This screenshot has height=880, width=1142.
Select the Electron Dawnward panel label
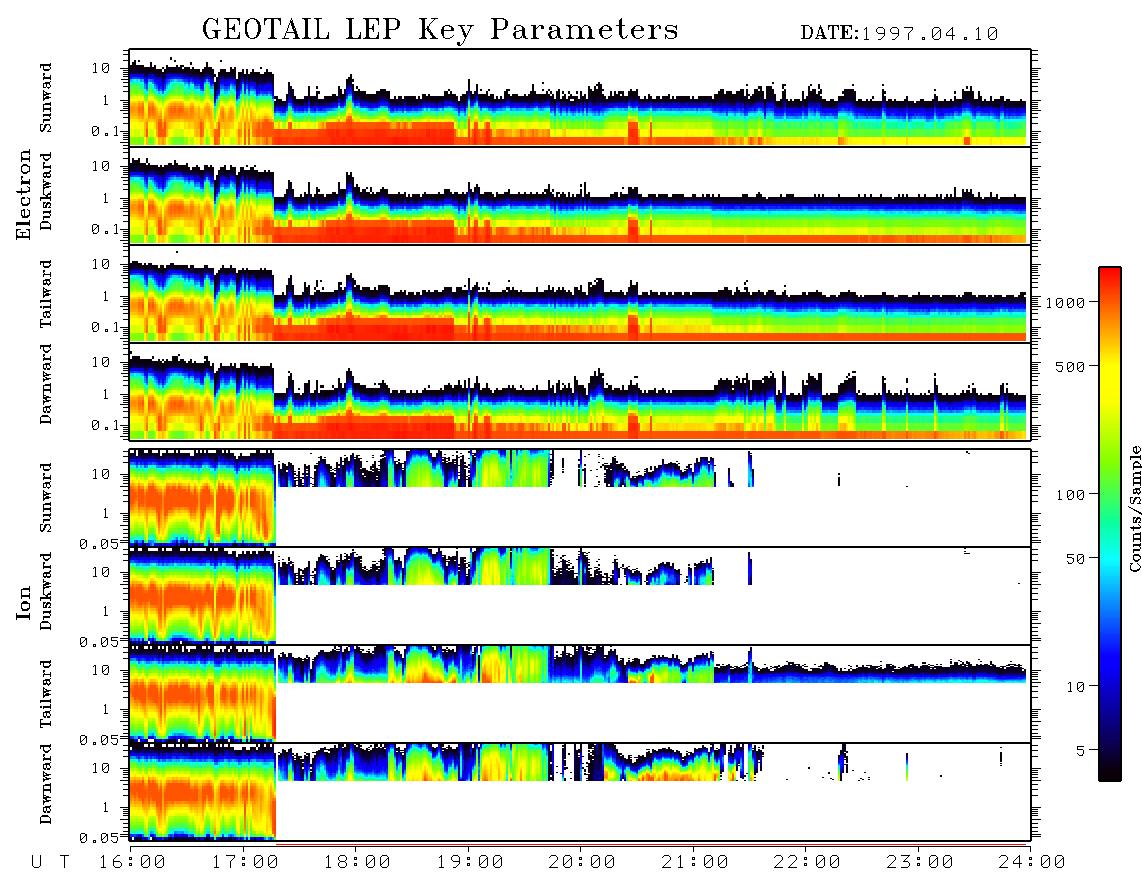[46, 384]
